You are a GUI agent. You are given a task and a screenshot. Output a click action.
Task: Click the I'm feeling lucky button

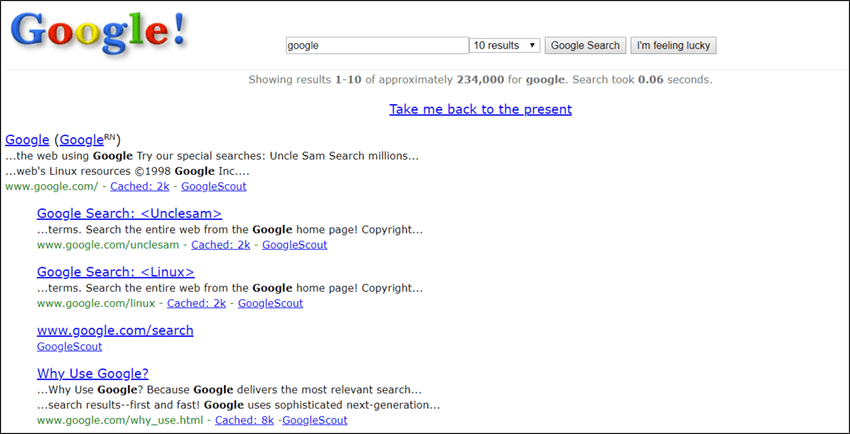click(673, 46)
